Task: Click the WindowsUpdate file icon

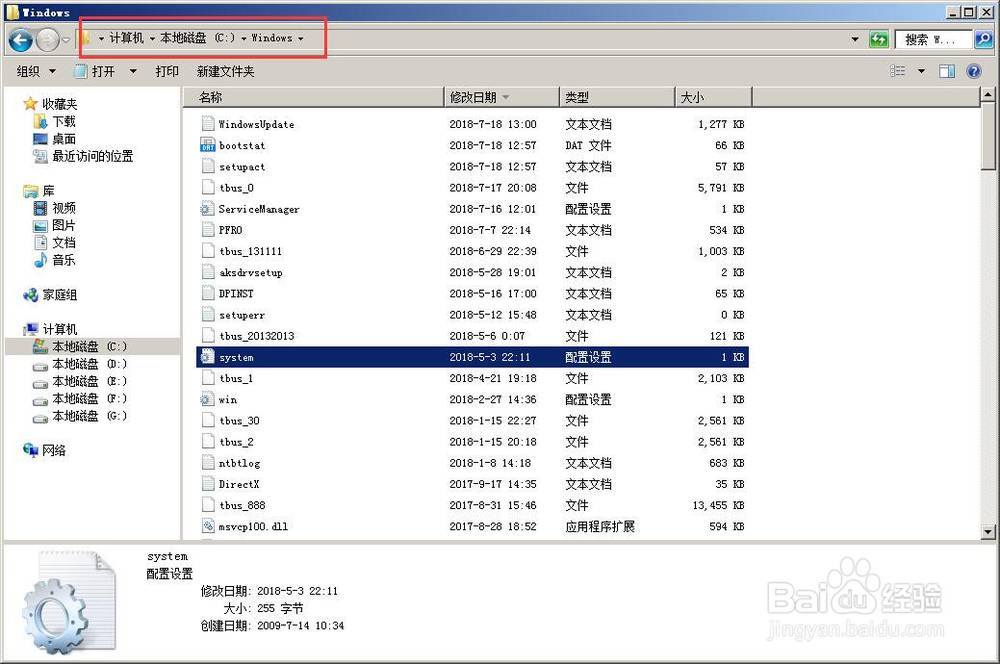Action: (207, 124)
